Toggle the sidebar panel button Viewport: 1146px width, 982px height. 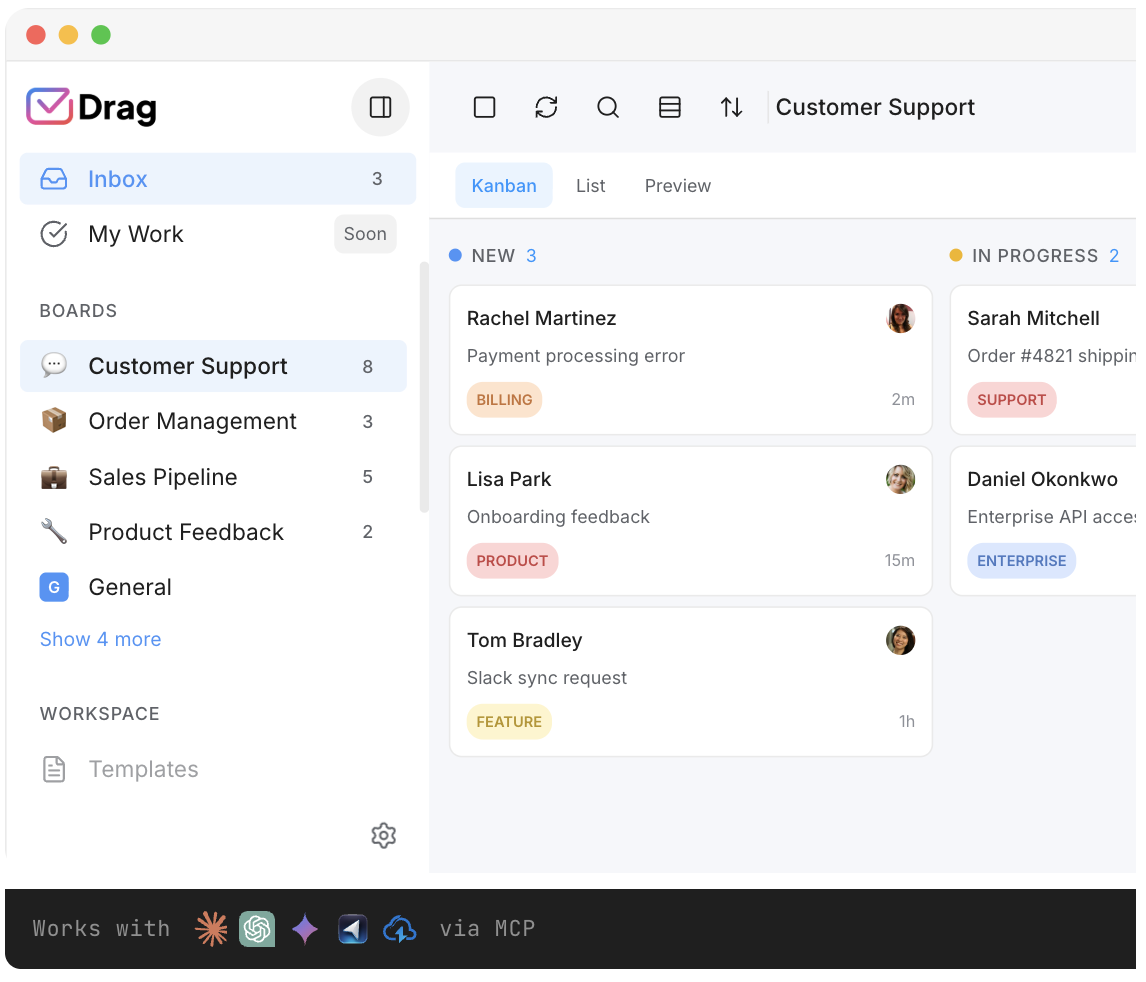tap(380, 107)
